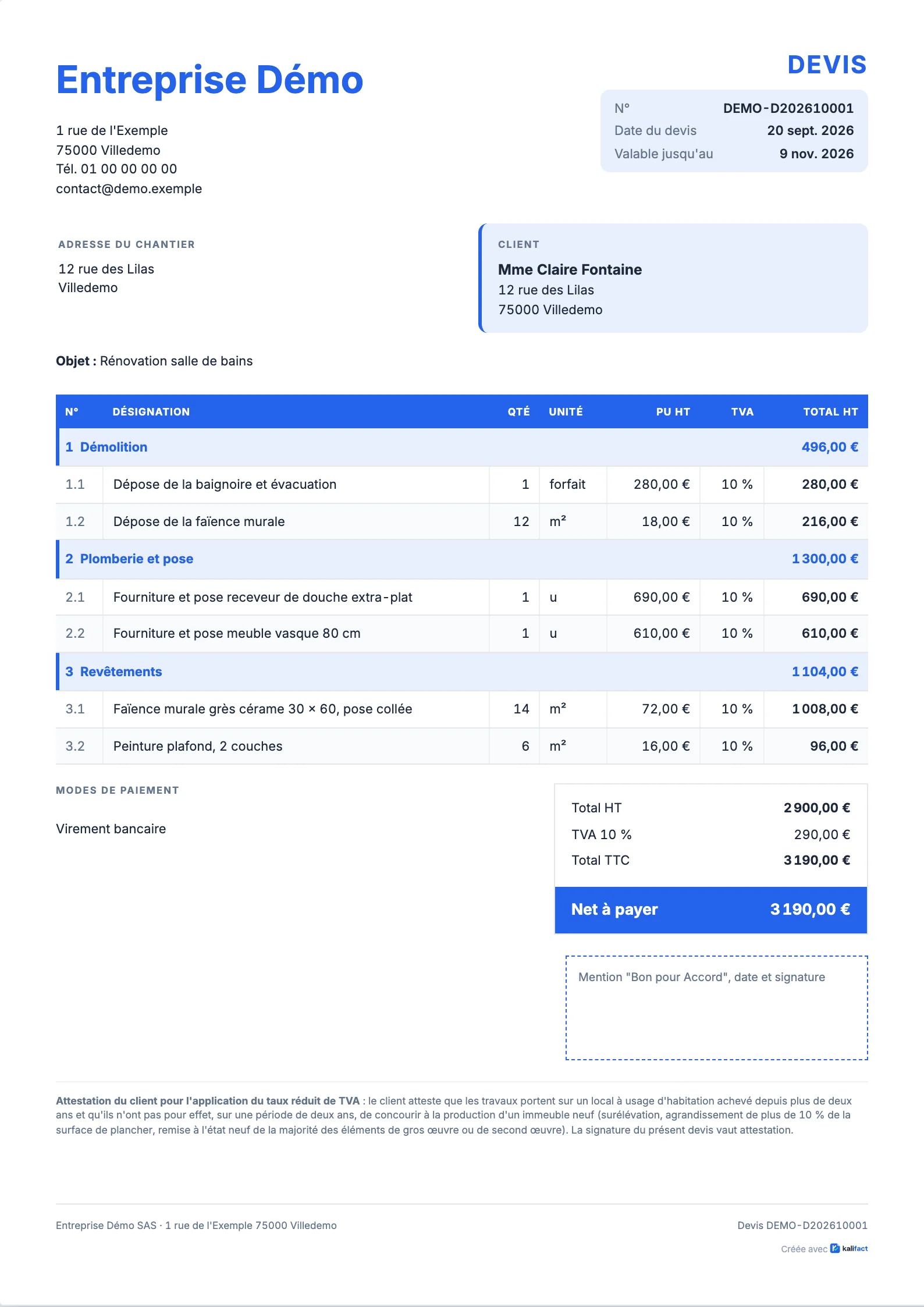Click line number 1.1 cell

79,484
